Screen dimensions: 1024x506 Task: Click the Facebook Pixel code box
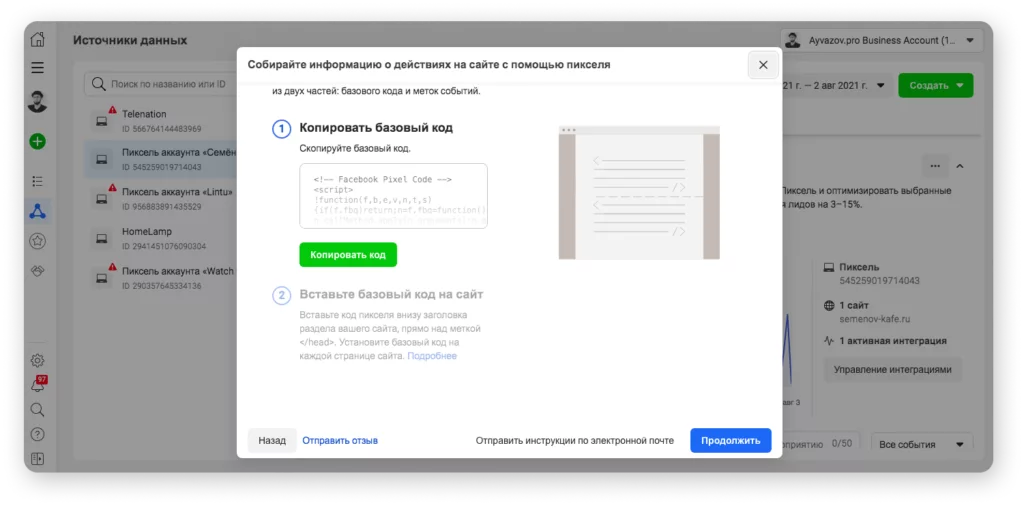tap(393, 196)
